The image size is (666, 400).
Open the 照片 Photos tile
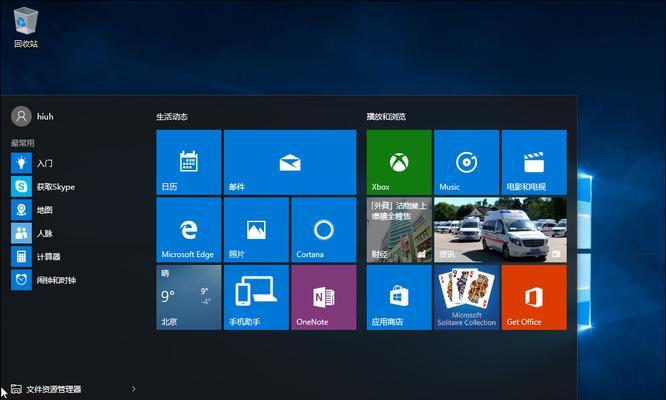click(x=256, y=230)
